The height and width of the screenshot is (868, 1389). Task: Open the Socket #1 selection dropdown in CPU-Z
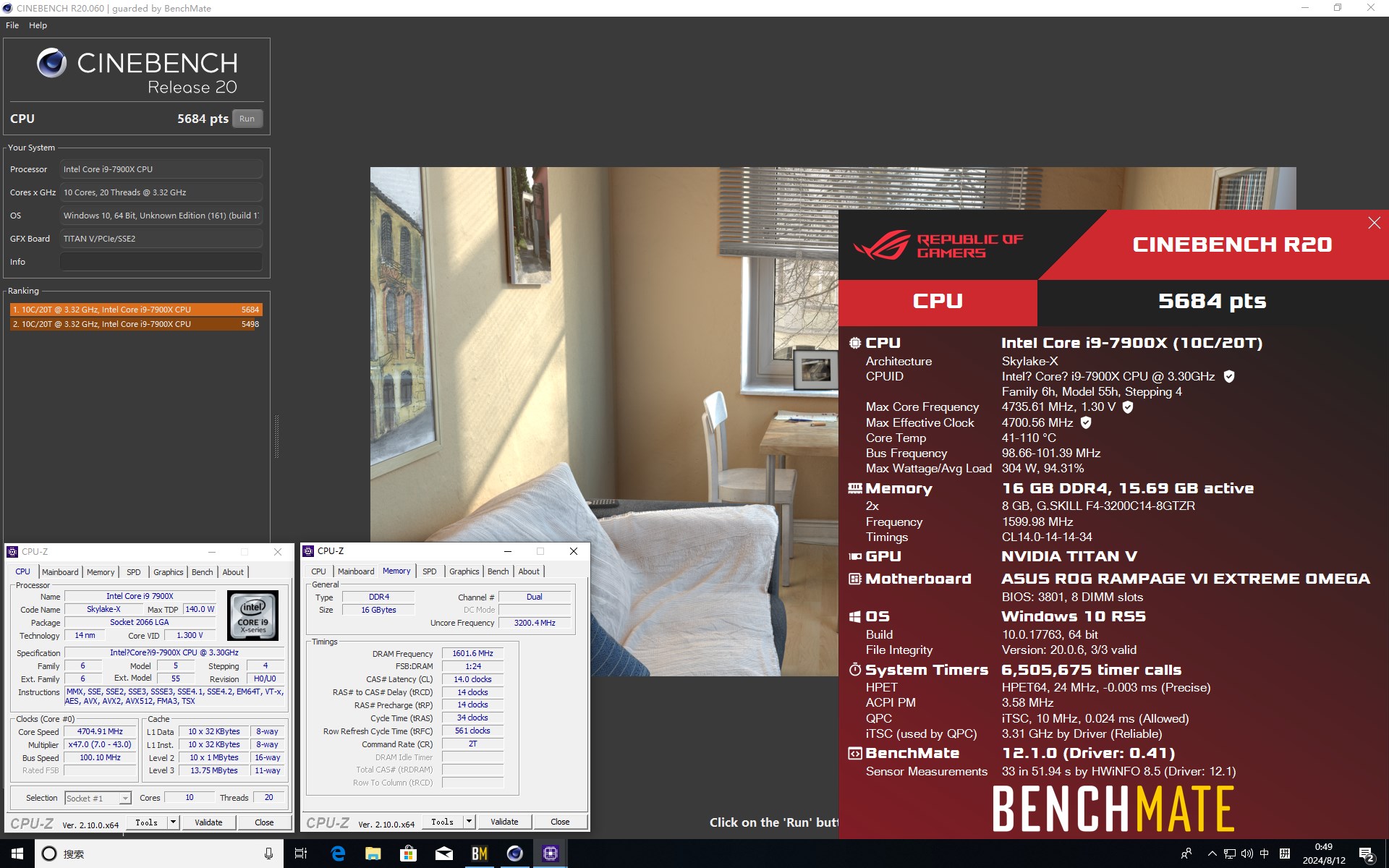pyautogui.click(x=98, y=798)
